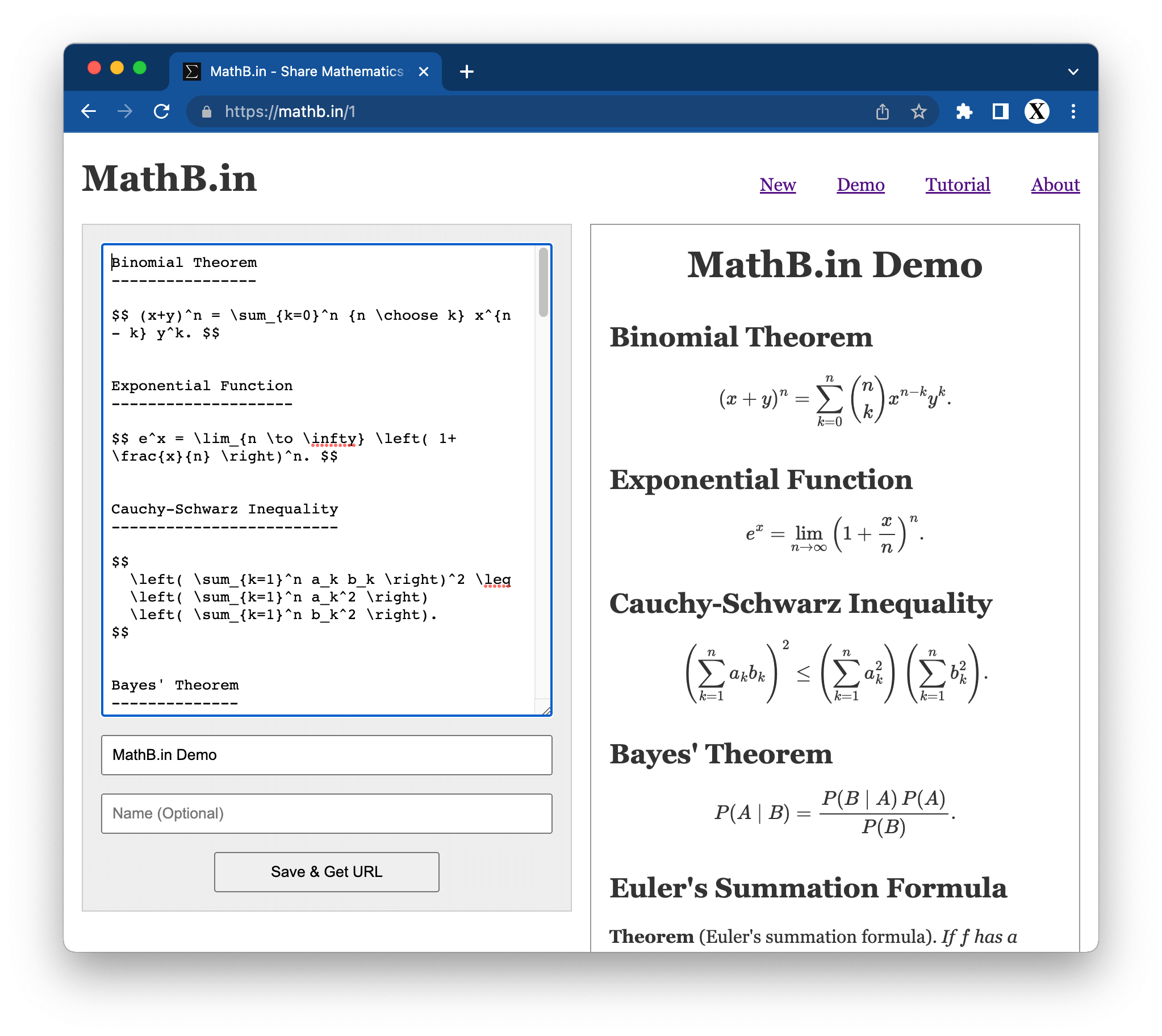Image resolution: width=1162 pixels, height=1036 pixels.
Task: Grab the textarea resize handle
Action: [x=546, y=710]
